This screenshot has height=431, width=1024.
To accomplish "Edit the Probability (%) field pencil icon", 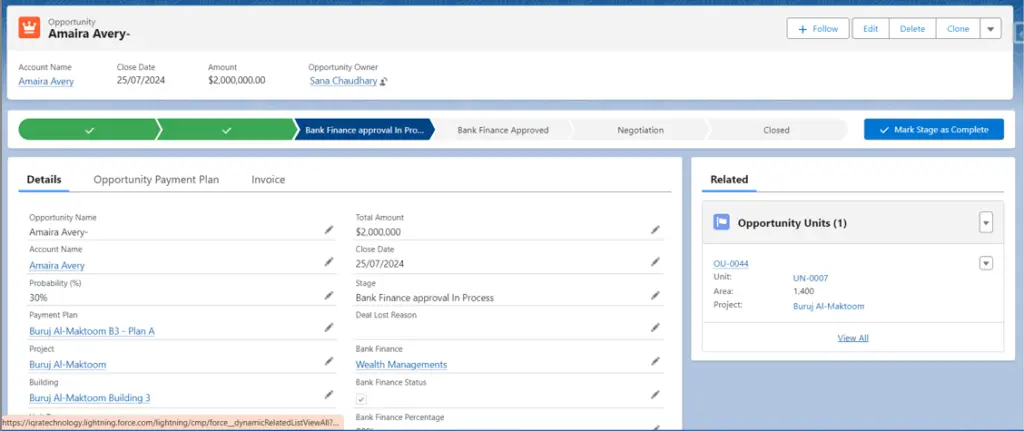I will [329, 296].
